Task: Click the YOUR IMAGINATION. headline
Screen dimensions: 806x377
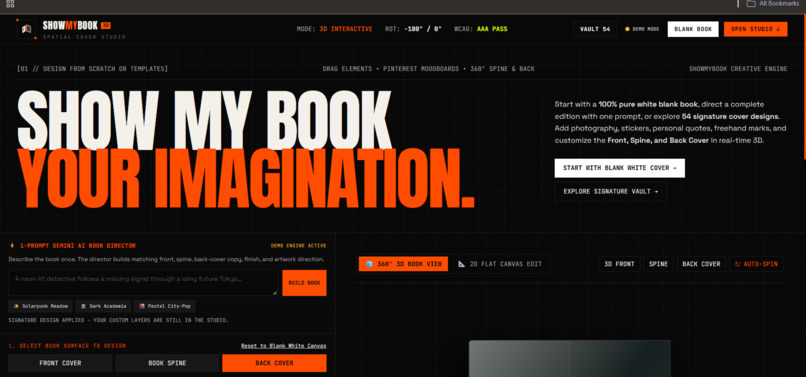Action: coord(246,178)
